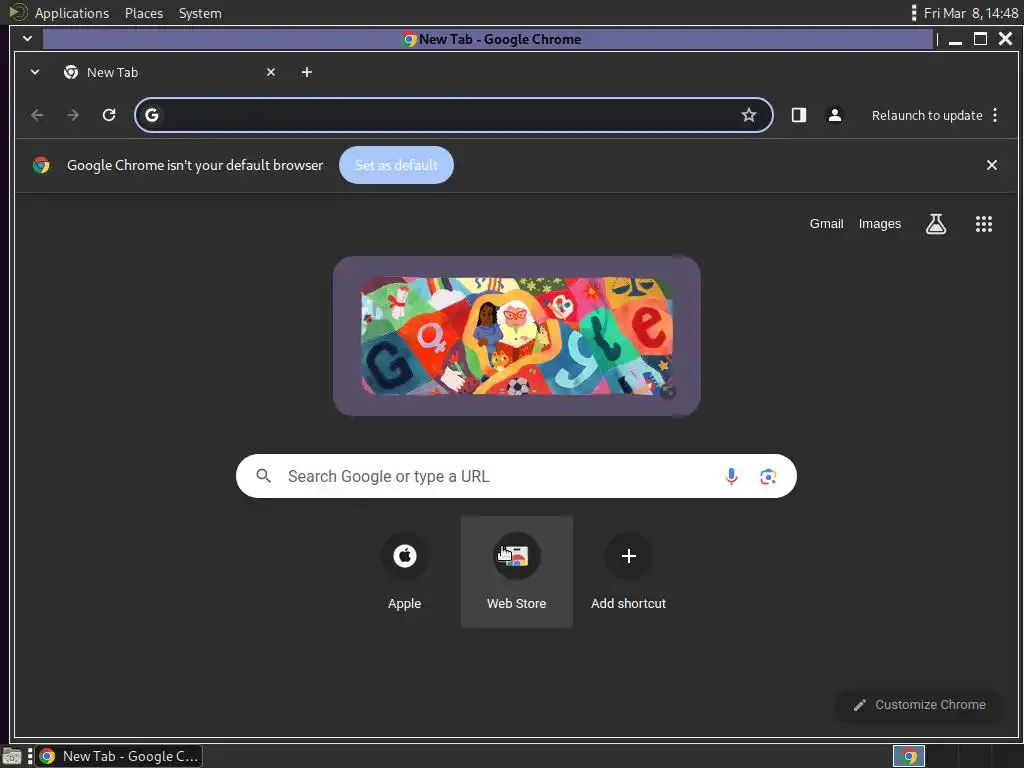Open the Web Store shortcut
The image size is (1024, 768).
coord(517,572)
